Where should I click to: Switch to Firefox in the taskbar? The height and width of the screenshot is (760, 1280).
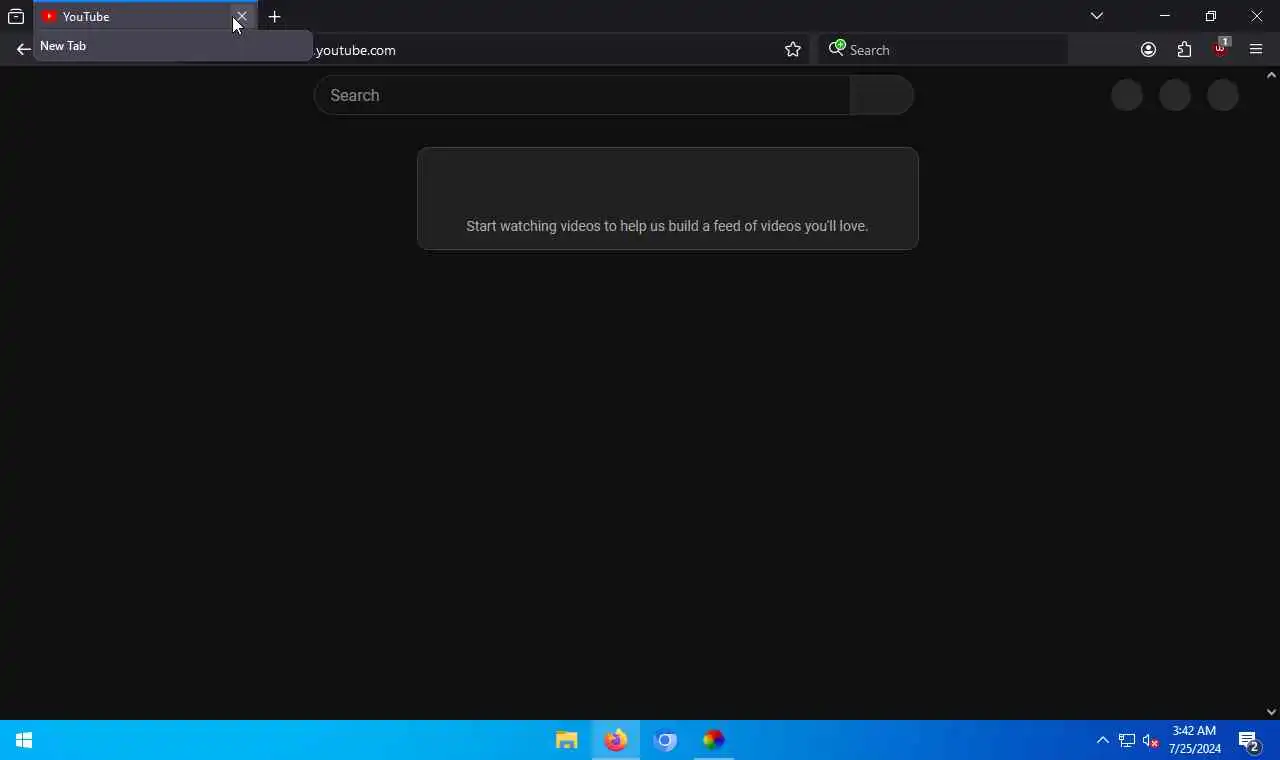click(x=616, y=740)
